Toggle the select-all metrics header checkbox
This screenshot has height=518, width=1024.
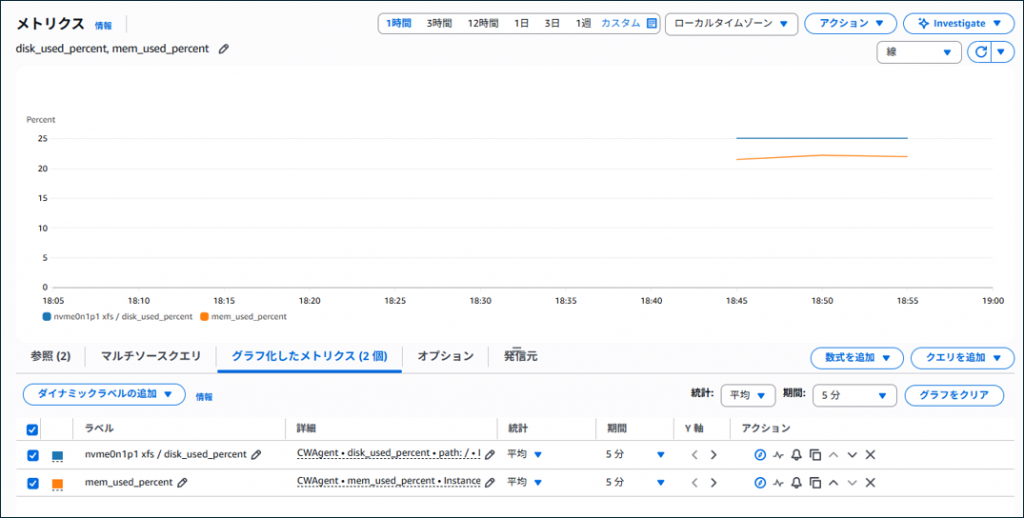[33, 428]
